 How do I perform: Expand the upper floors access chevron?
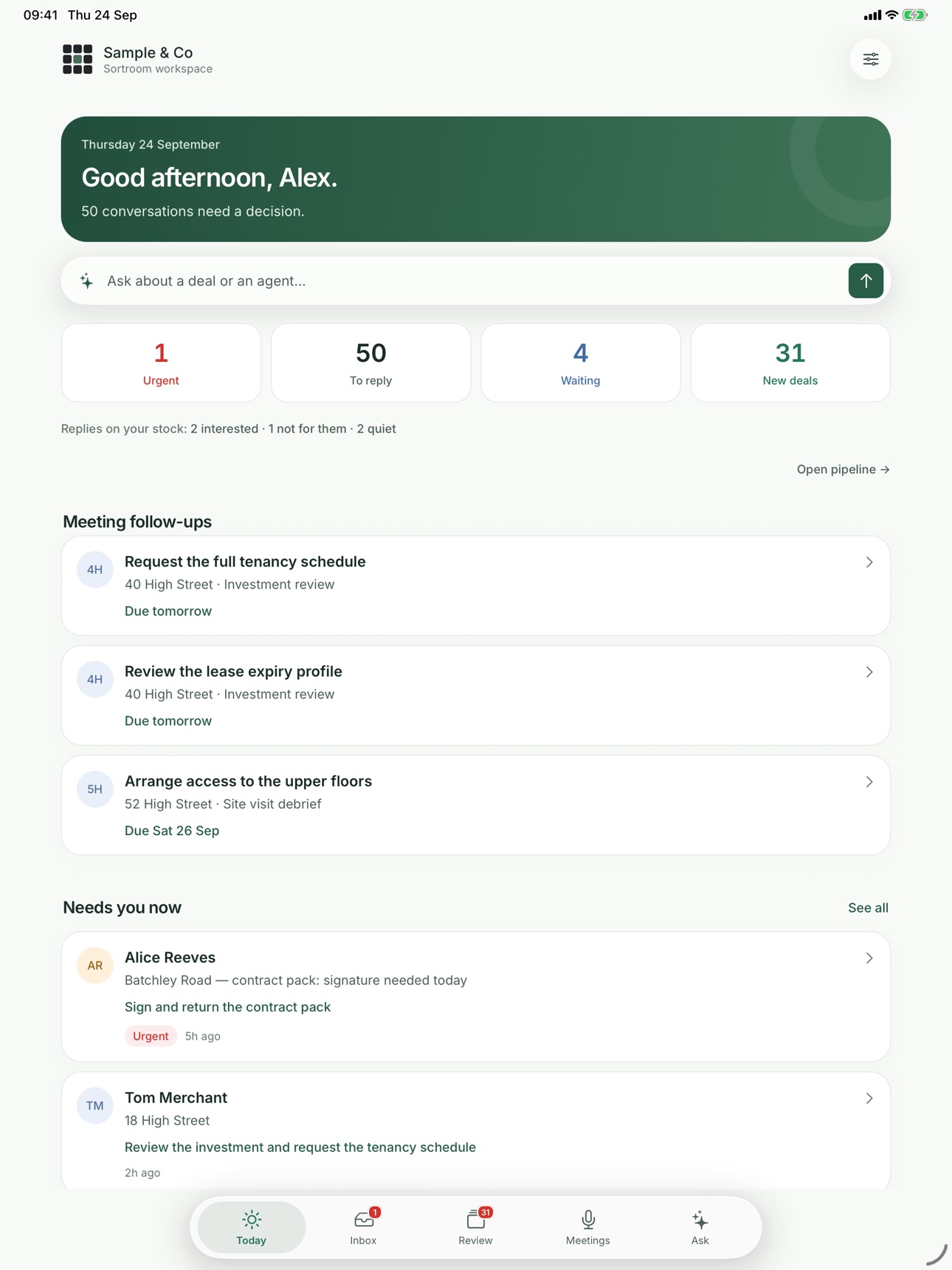869,782
